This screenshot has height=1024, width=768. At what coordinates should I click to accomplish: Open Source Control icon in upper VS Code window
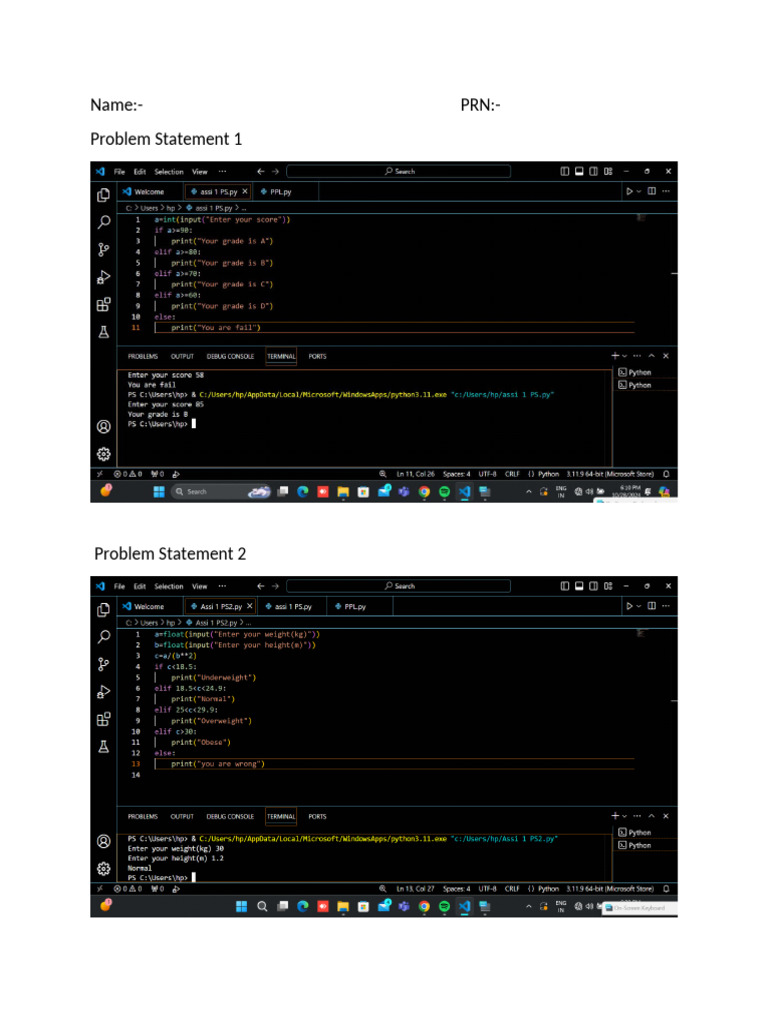click(x=103, y=250)
